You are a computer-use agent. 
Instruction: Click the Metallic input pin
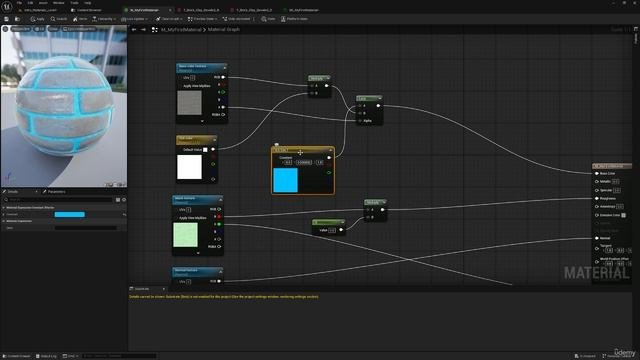coord(597,181)
